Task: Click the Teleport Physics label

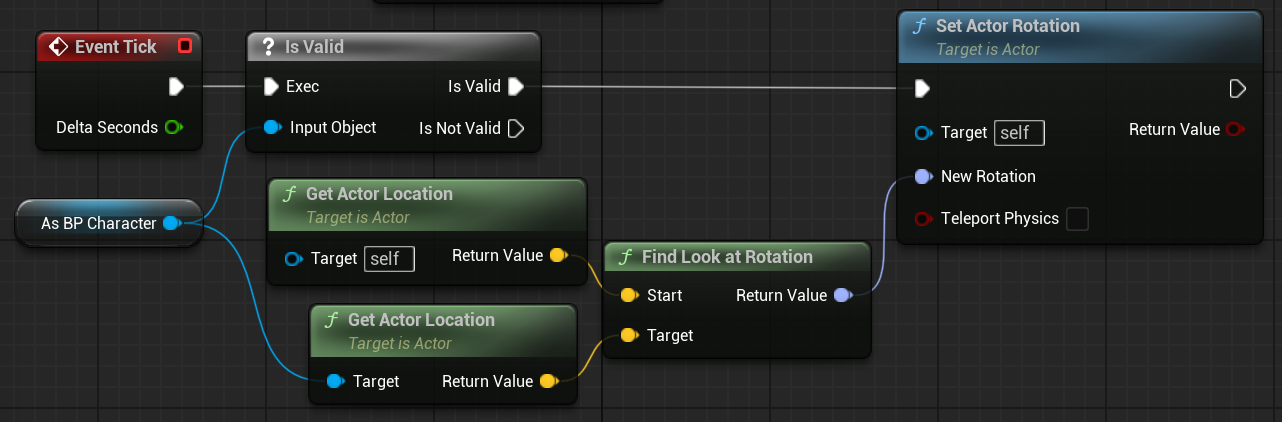Action: tap(1000, 218)
